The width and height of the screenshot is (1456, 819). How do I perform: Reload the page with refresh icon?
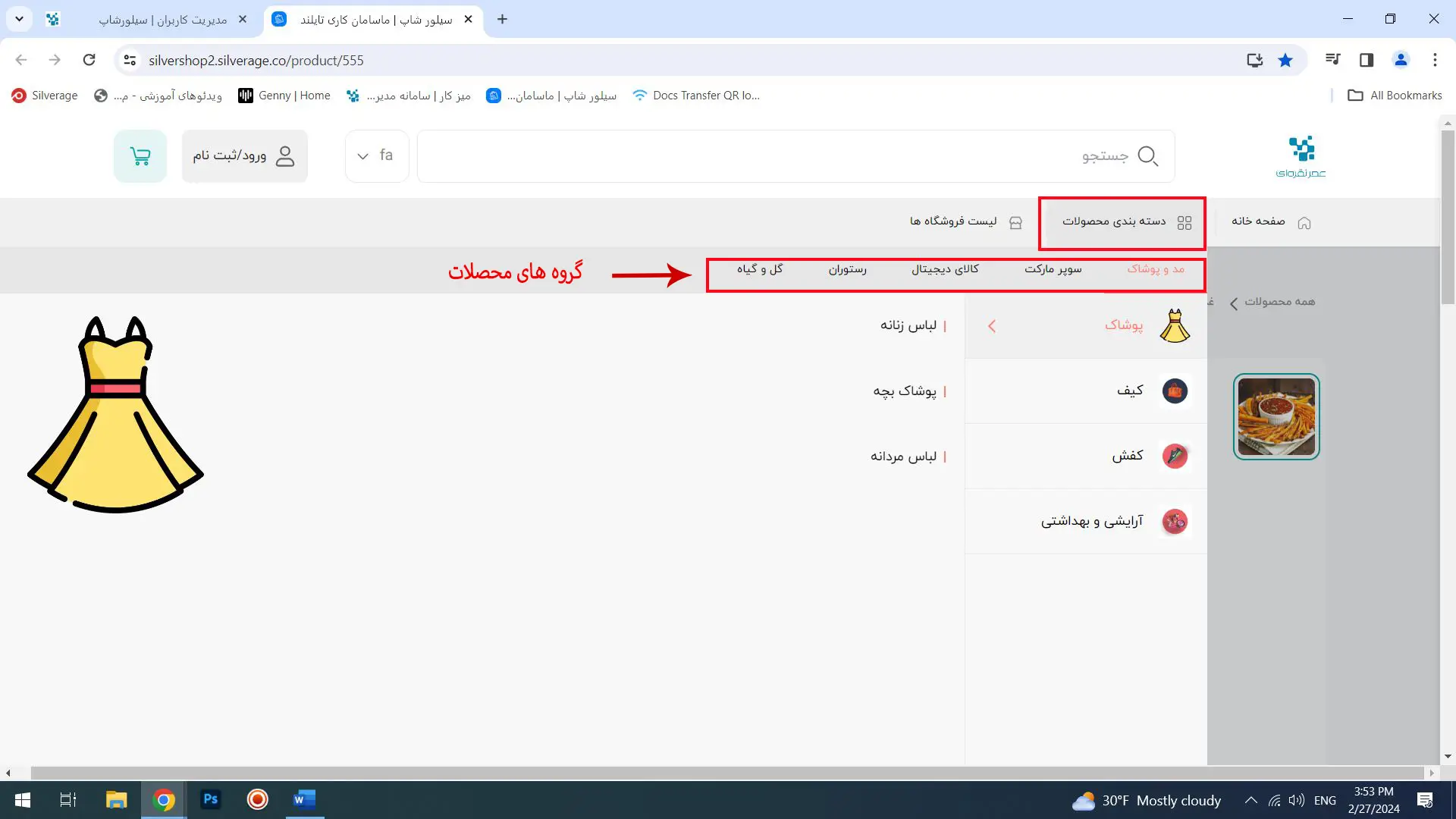89,60
